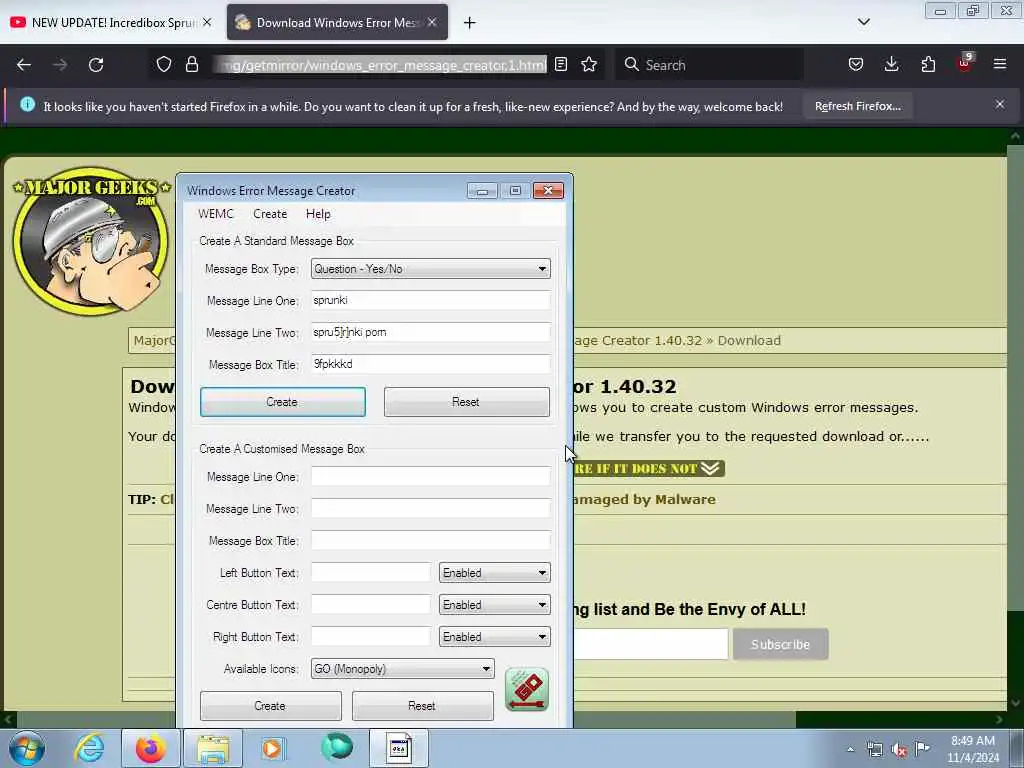1024x768 pixels.
Task: Click the Centre Button Text field
Action: point(370,605)
